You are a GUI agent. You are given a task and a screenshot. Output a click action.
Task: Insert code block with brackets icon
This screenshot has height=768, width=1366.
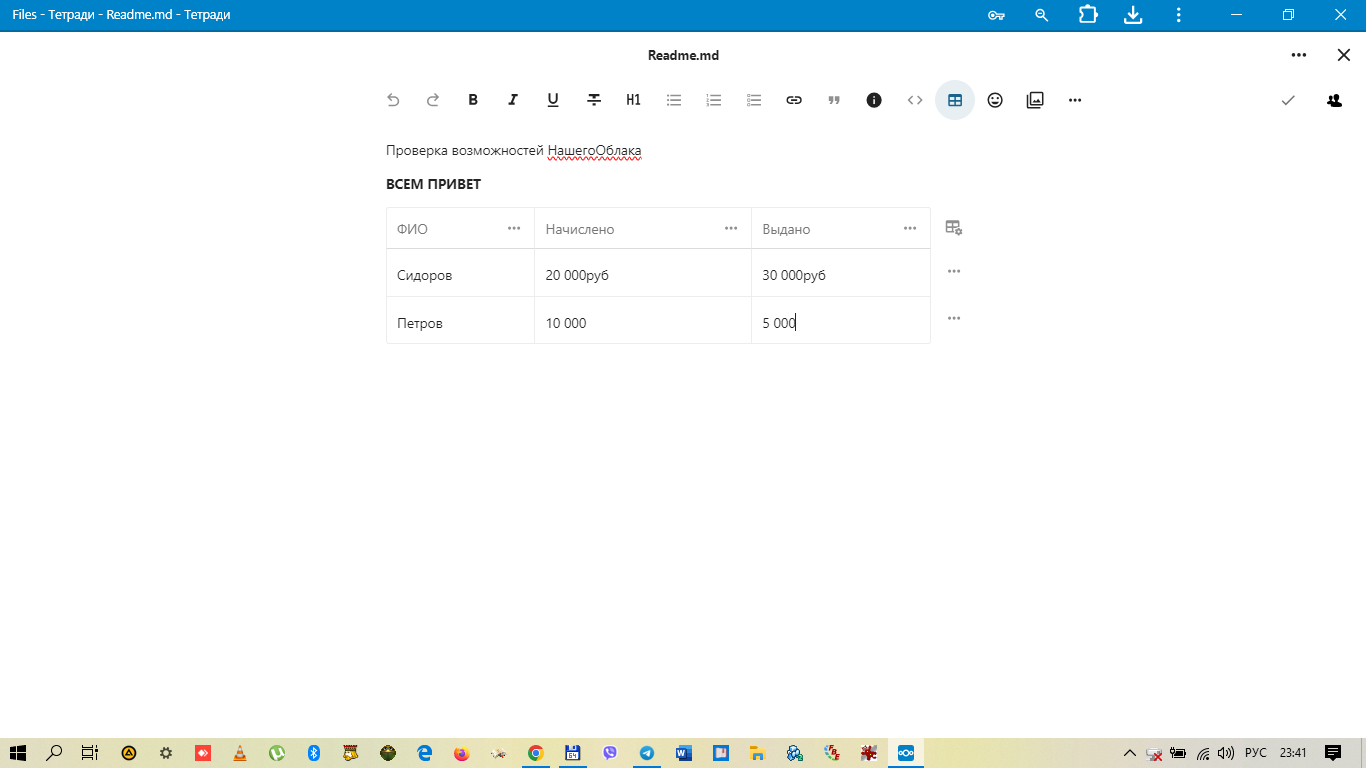915,100
